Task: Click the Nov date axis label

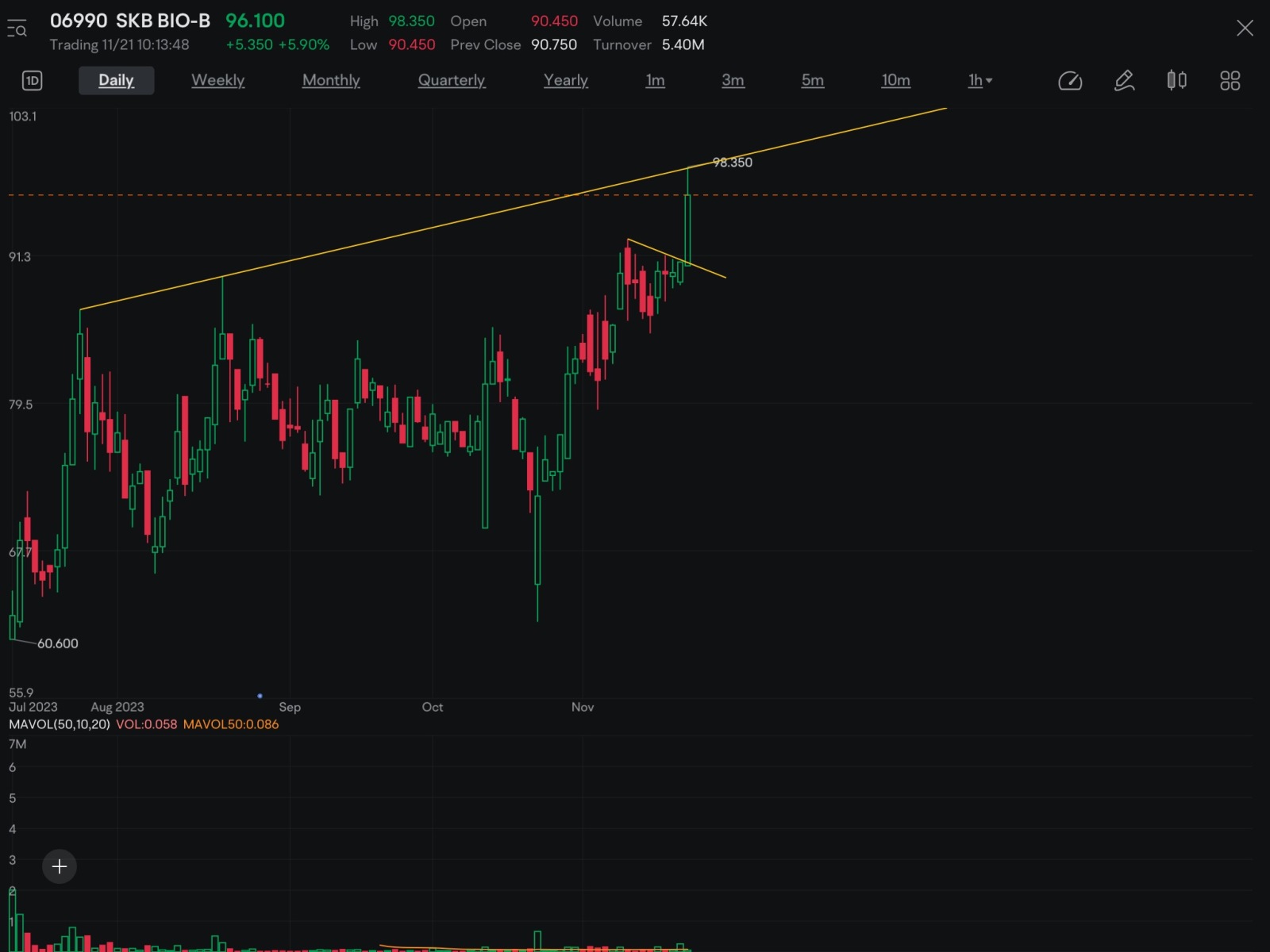Action: point(583,707)
